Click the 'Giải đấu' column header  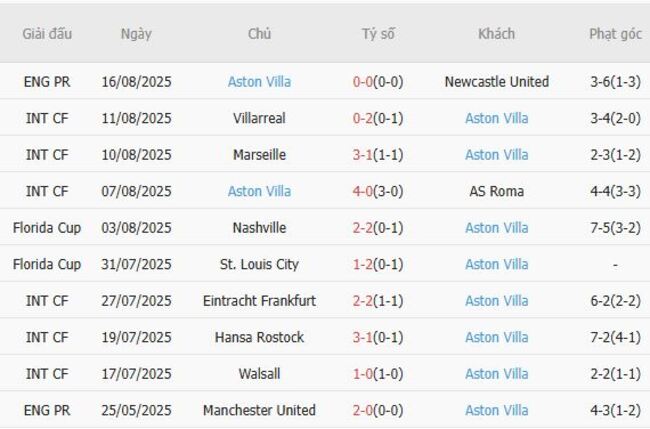47,34
